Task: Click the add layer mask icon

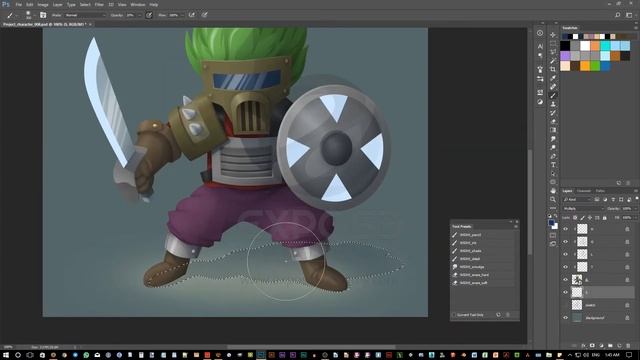Action: (592, 345)
